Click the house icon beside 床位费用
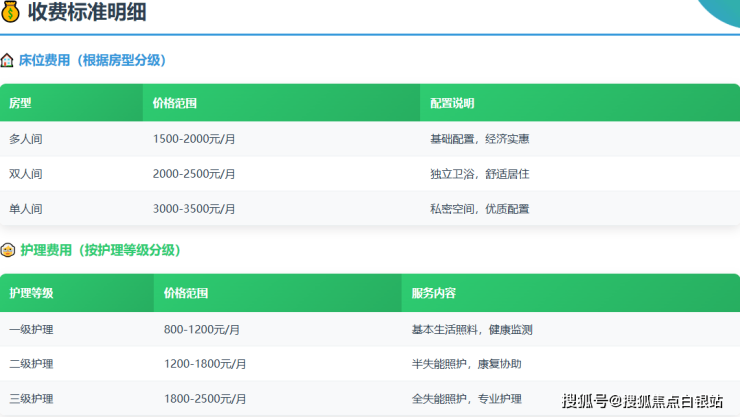This screenshot has height=417, width=740. tap(8, 60)
